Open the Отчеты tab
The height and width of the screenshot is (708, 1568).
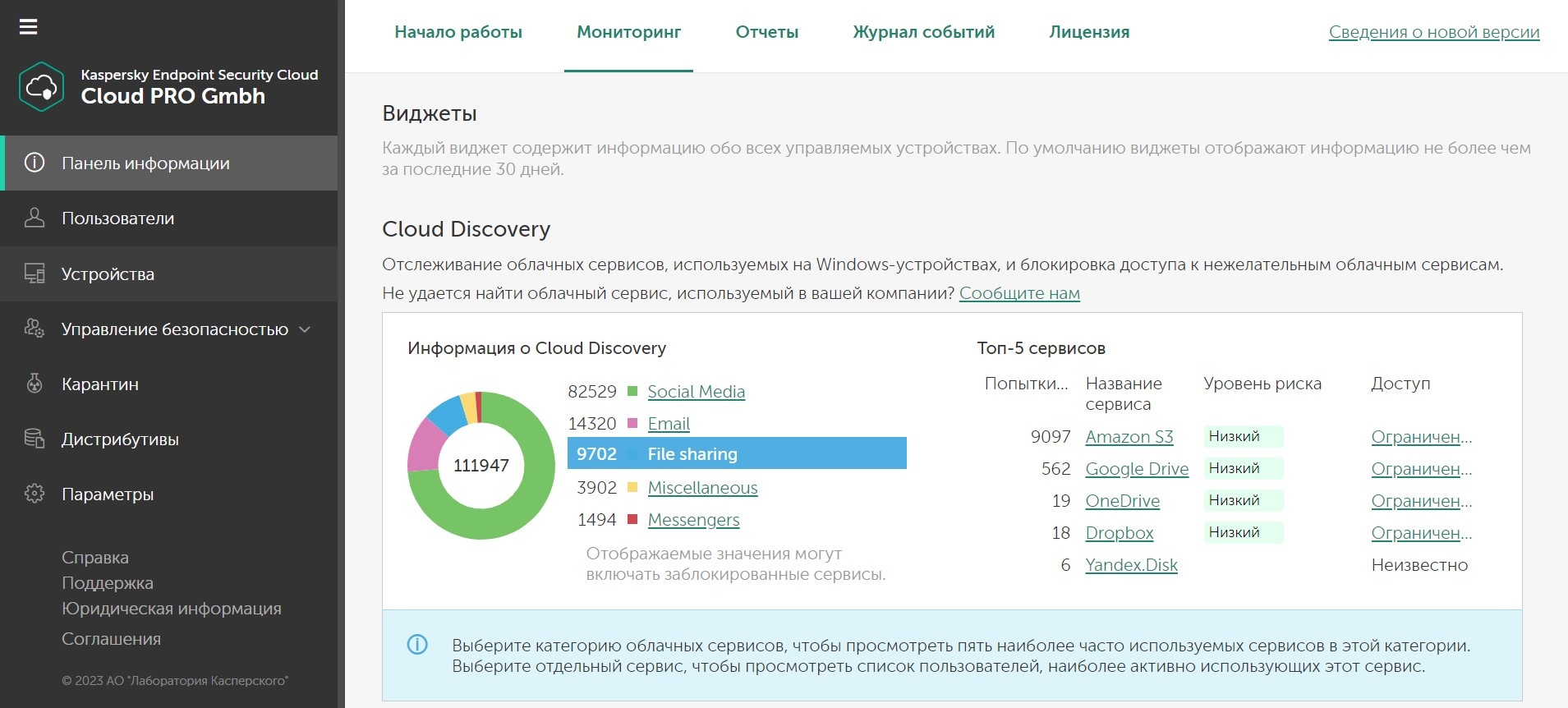767,32
